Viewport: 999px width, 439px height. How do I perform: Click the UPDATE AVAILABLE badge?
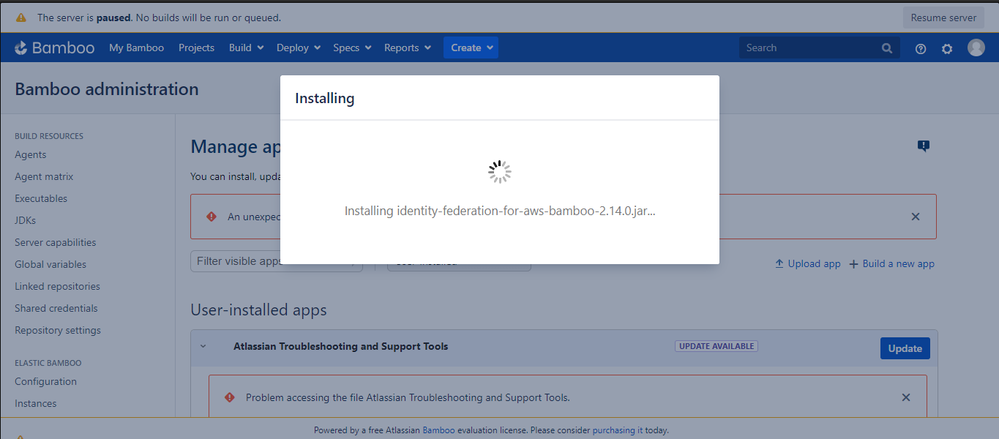pyautogui.click(x=716, y=347)
